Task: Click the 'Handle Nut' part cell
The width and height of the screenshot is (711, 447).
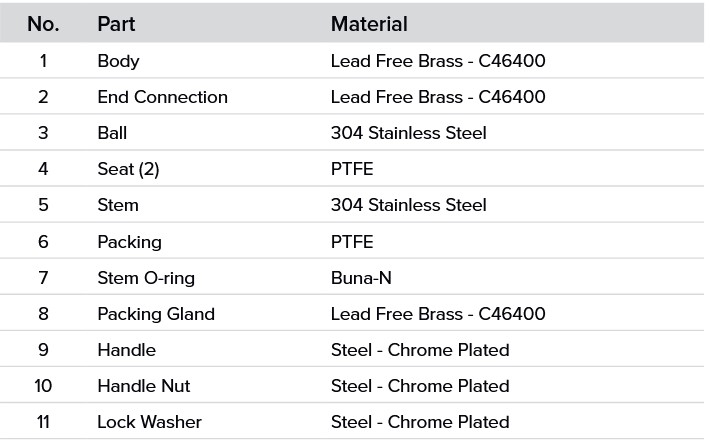Action: coord(144,386)
